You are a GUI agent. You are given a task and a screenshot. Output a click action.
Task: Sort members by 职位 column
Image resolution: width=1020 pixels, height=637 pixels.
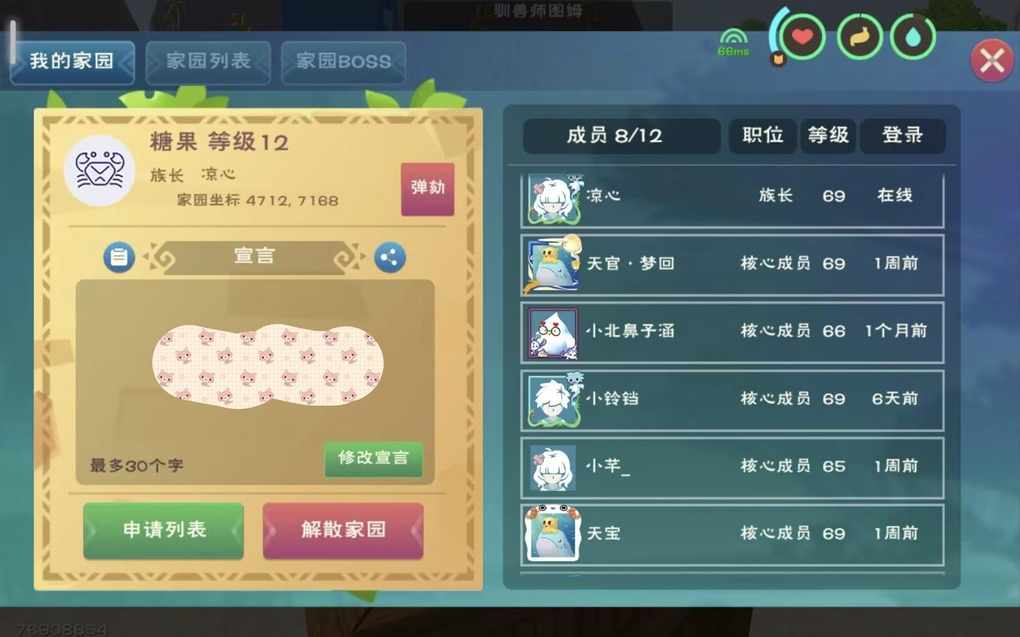pyautogui.click(x=762, y=135)
